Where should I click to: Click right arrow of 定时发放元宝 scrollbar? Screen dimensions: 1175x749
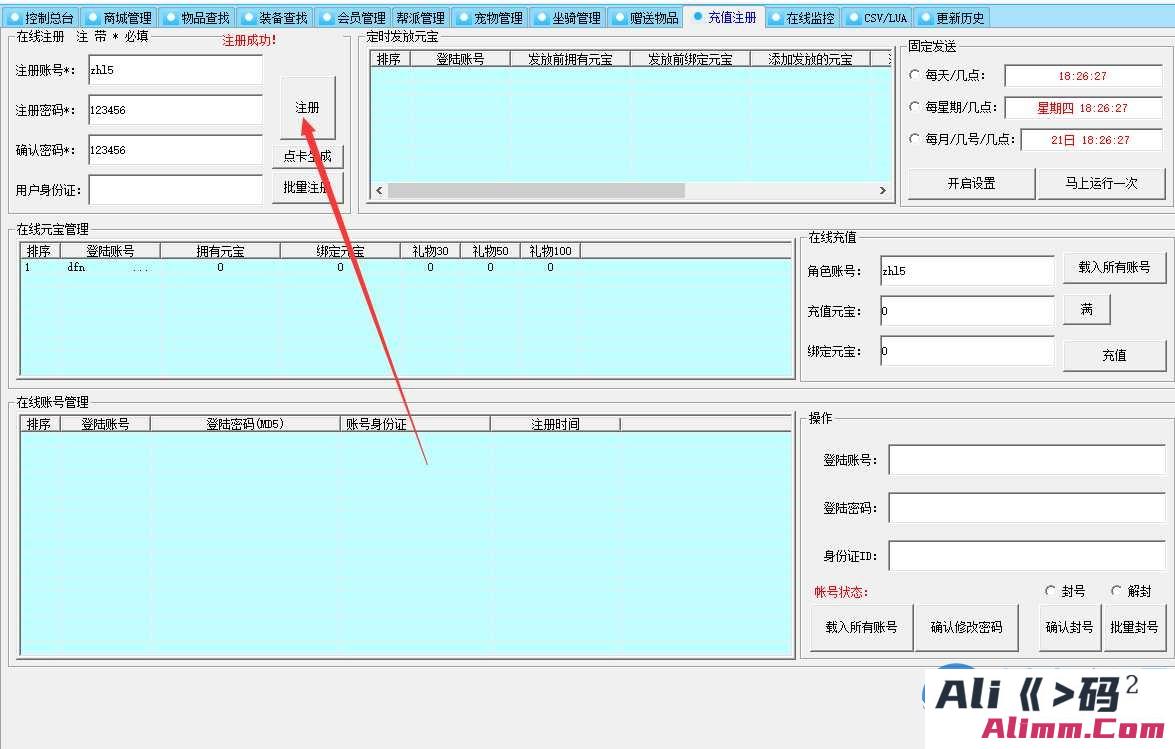883,190
